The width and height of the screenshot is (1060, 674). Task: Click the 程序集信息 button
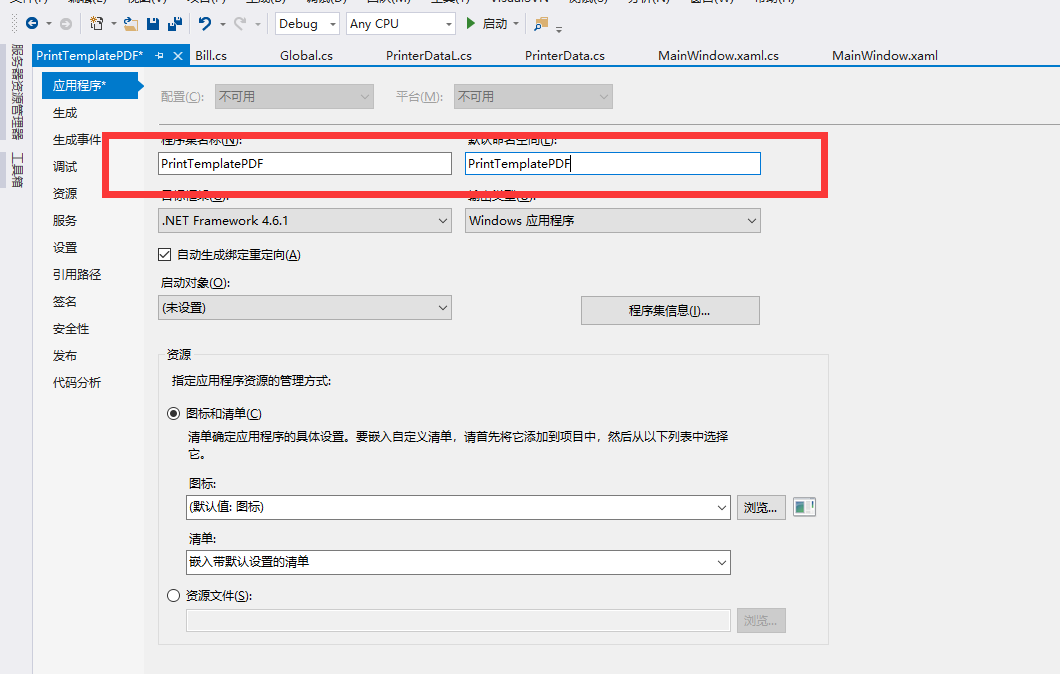click(x=670, y=310)
